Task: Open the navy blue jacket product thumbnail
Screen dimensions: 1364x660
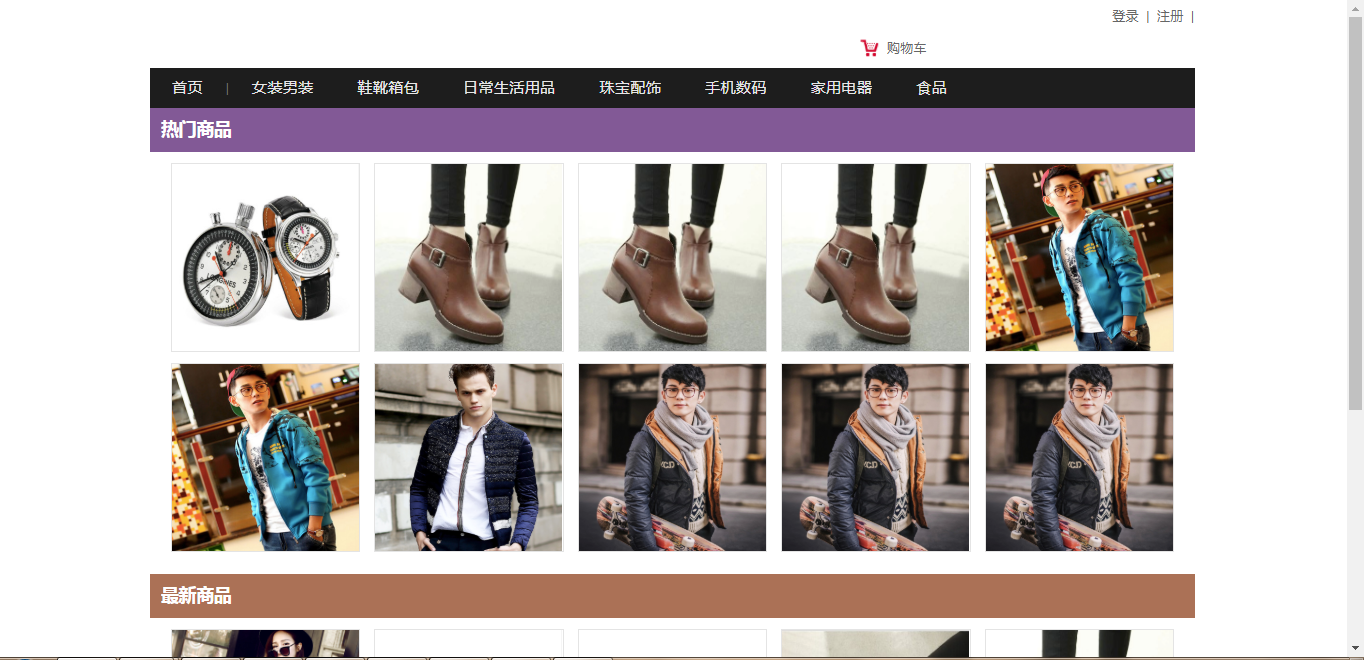Action: (x=469, y=458)
